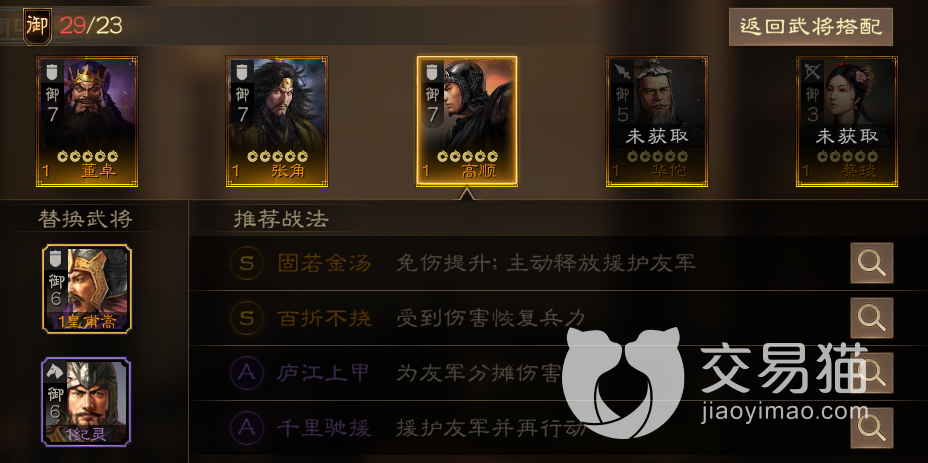Click 返回武将搭配 button

810,27
